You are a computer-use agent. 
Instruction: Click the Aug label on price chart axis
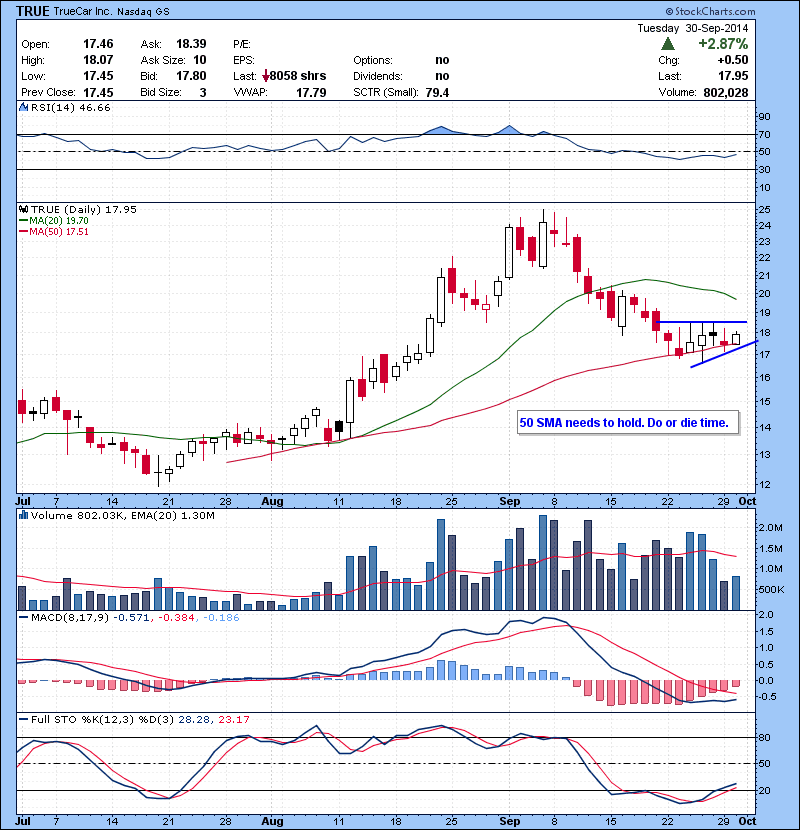[272, 501]
